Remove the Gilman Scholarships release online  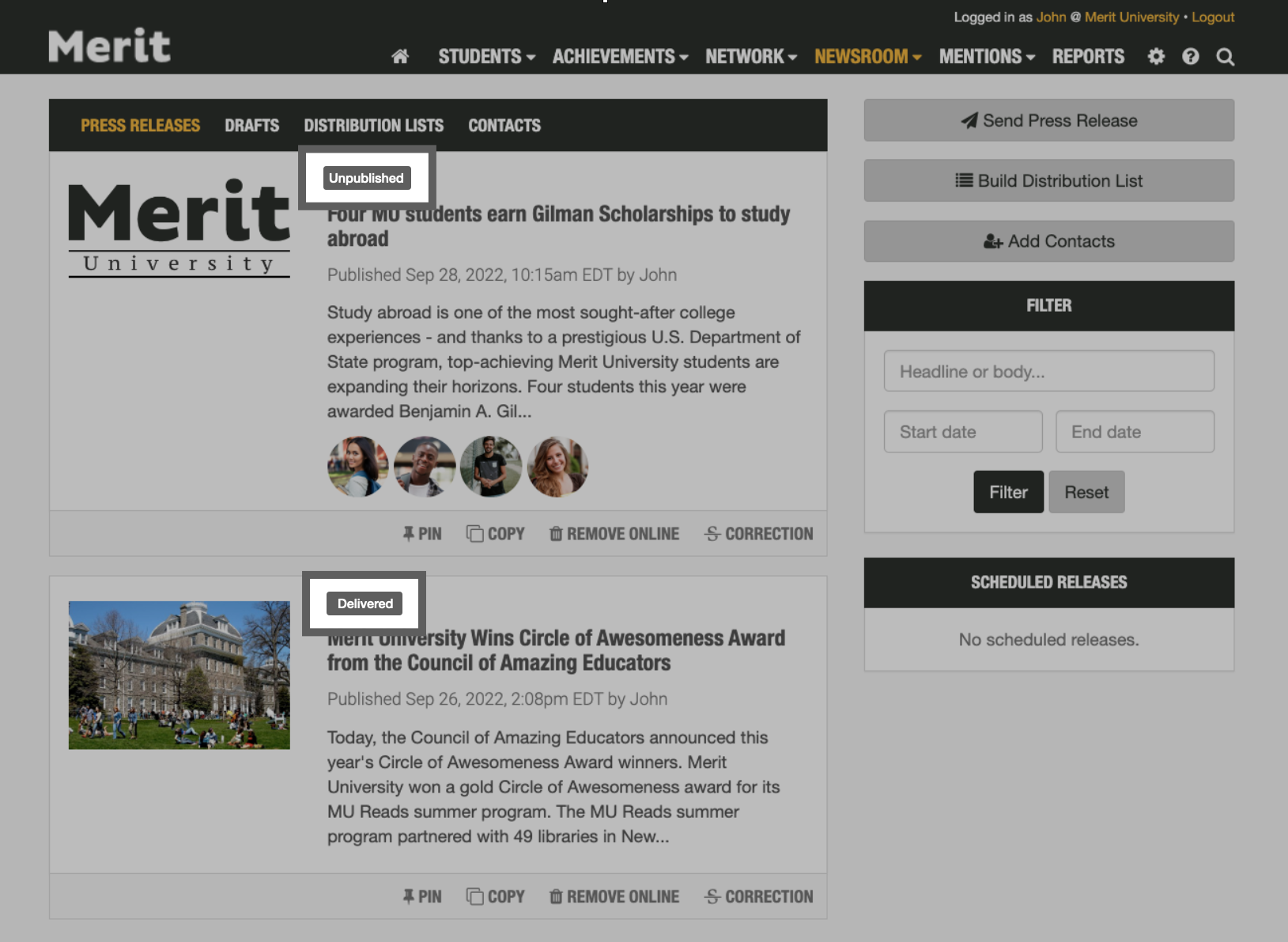pyautogui.click(x=614, y=533)
